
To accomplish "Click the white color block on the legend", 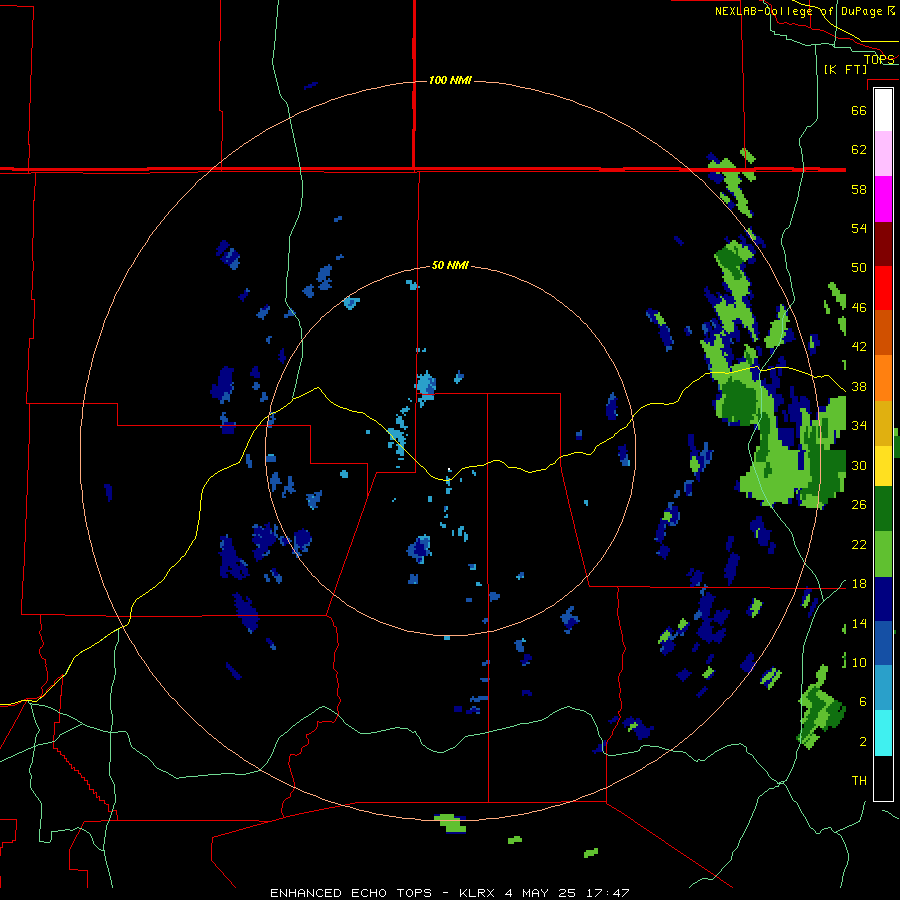I will [883, 110].
